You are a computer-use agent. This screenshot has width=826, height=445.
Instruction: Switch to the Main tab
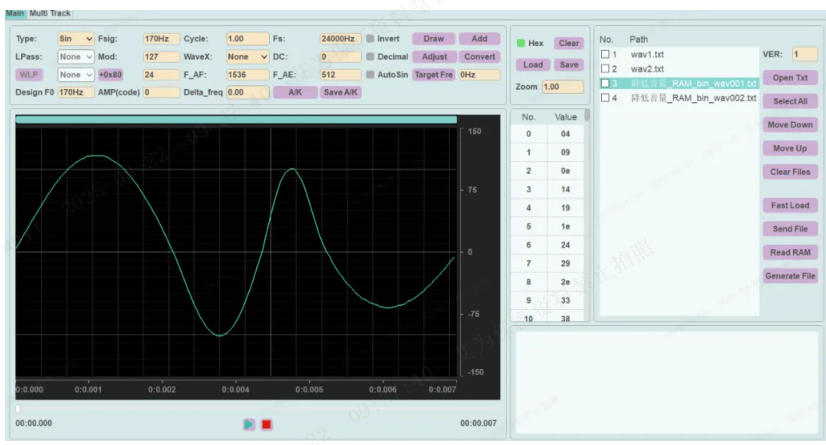[15, 13]
